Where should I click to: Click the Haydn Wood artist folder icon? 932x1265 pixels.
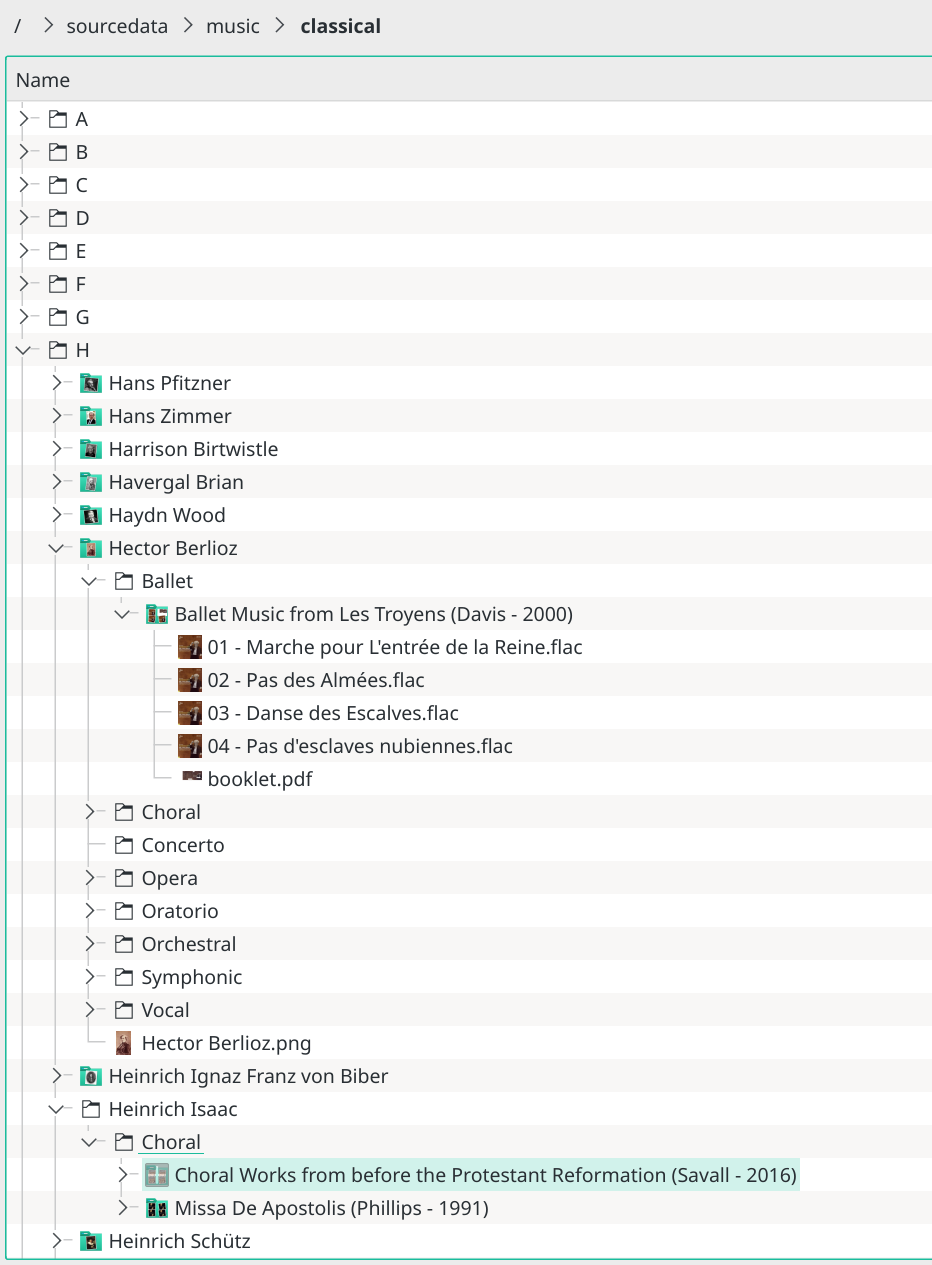(90, 514)
